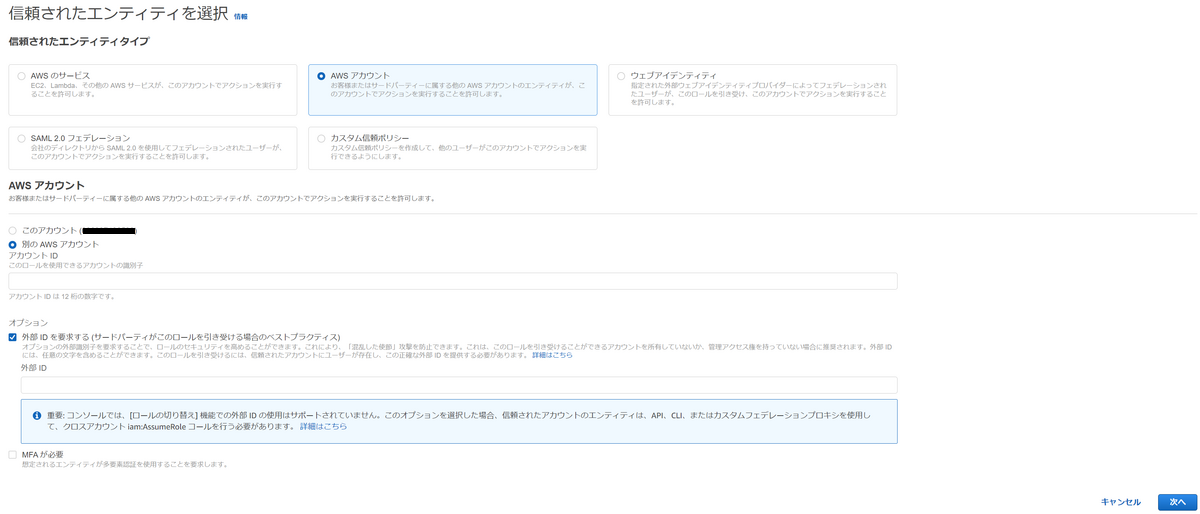Select the このアカウント radio button

point(13,231)
